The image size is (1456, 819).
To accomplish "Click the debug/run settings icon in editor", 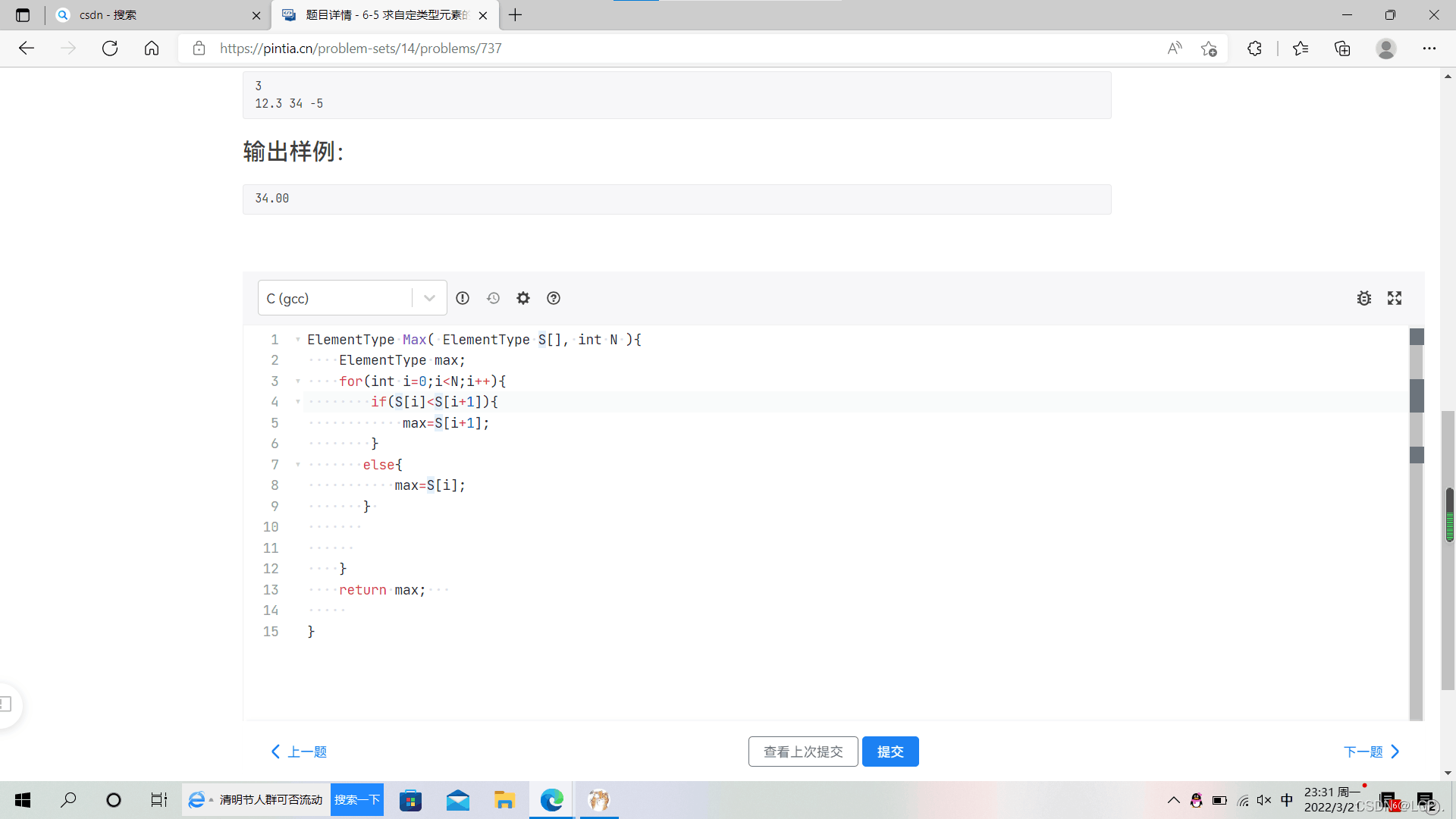I will [x=1363, y=297].
